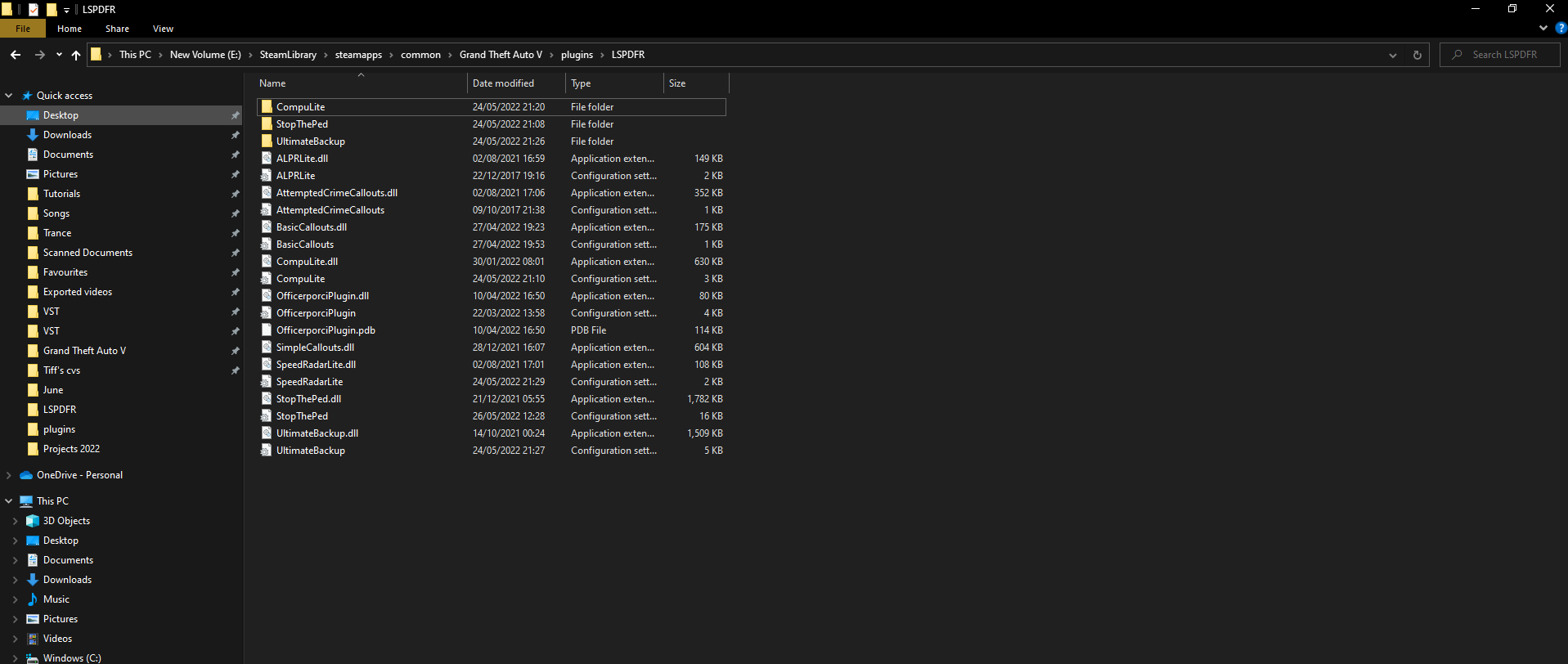Select the OfficerporciPlugin.pdb file icon

267,330
